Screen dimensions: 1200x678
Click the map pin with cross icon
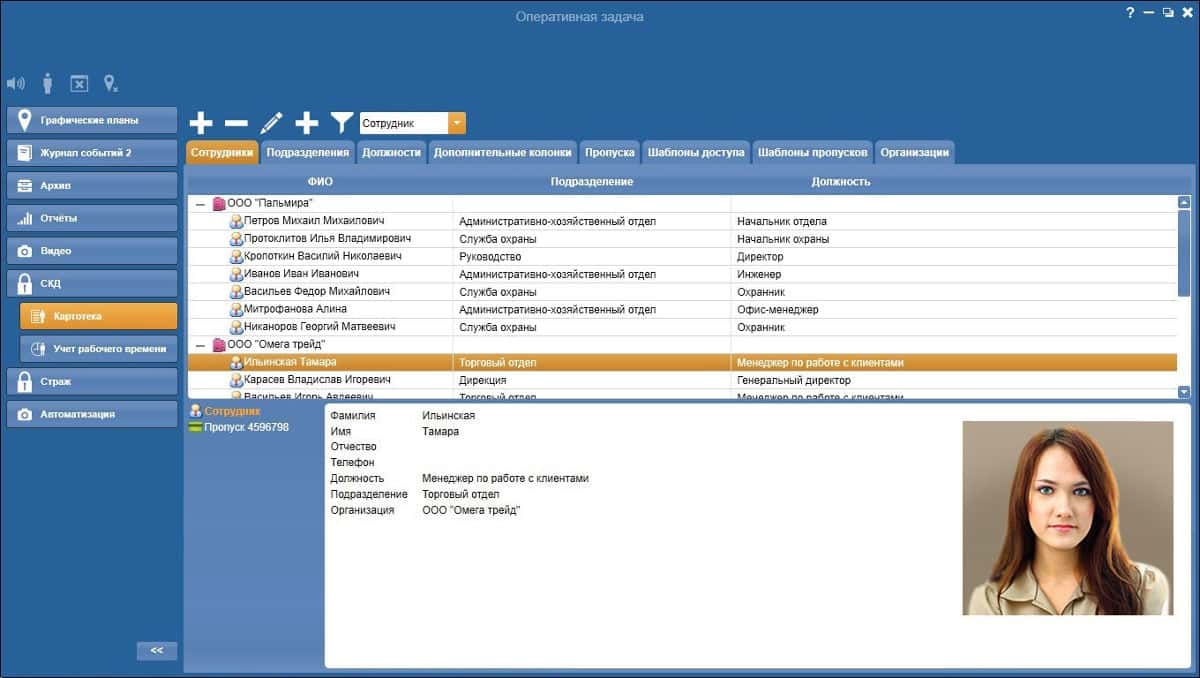(110, 83)
